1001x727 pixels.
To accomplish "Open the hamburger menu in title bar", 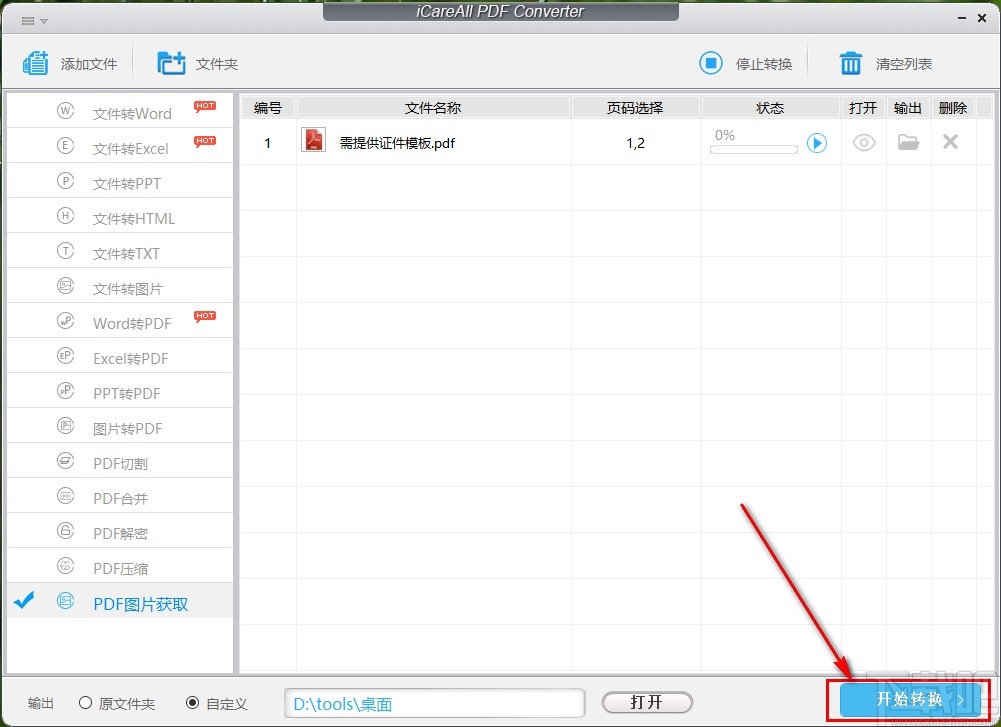I will tap(28, 21).
